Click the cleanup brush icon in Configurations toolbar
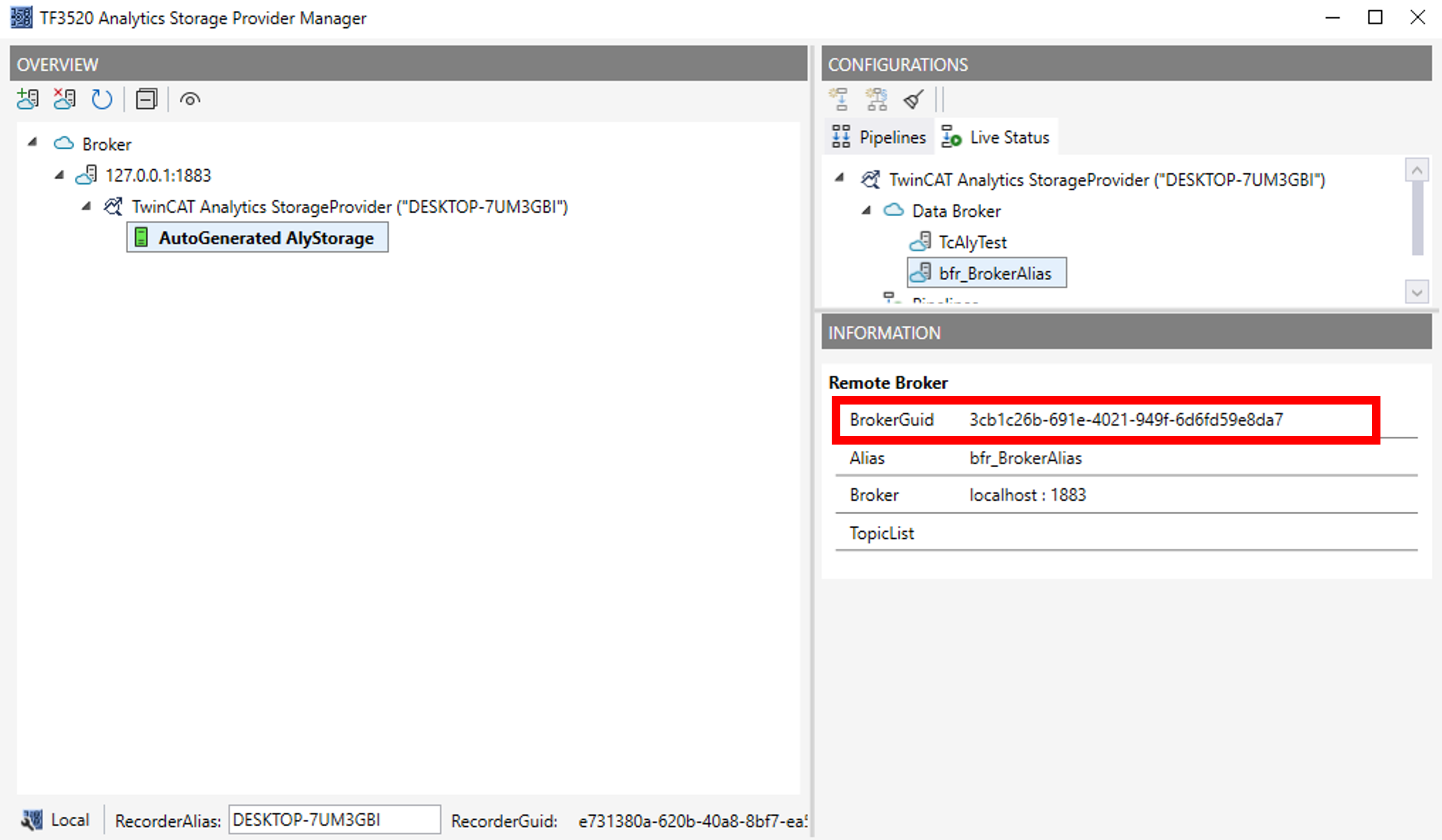 tap(913, 99)
